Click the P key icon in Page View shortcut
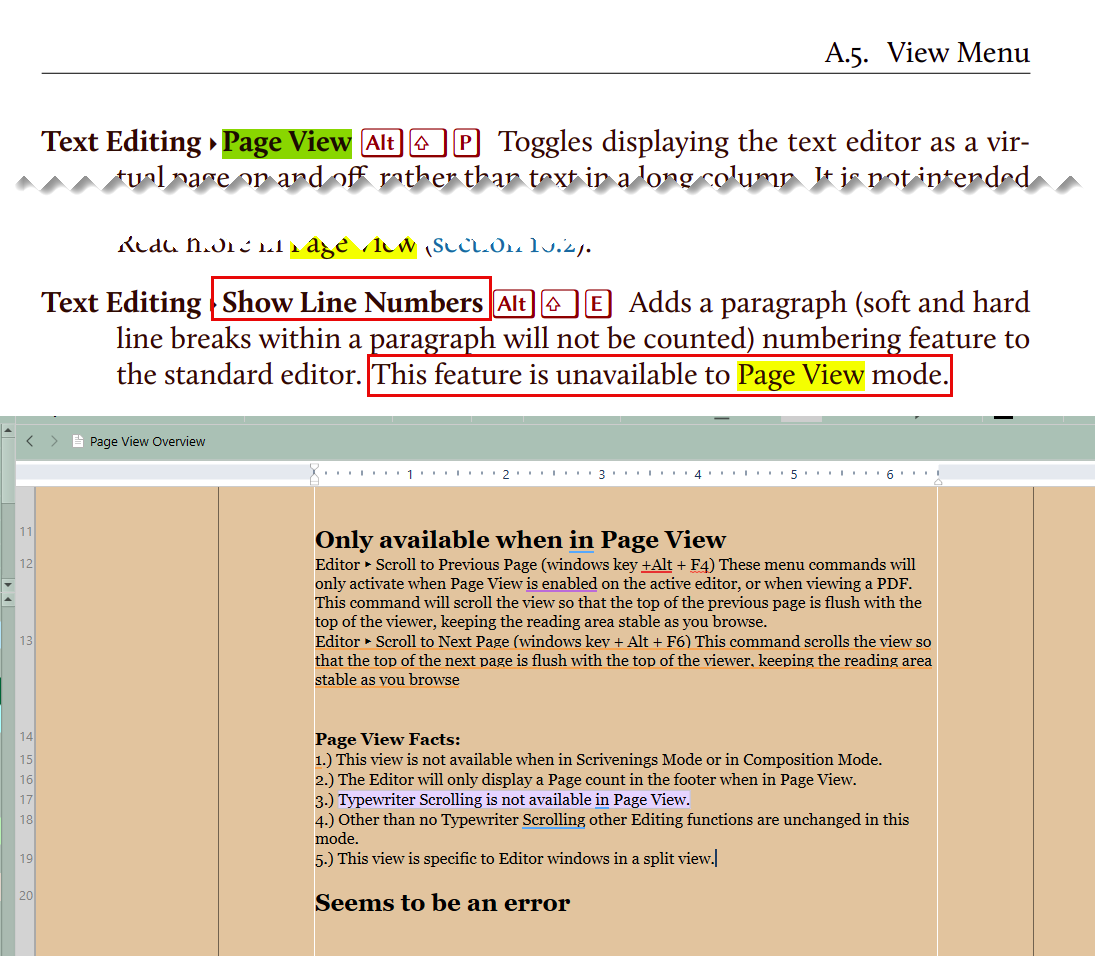1095x956 pixels. point(466,143)
